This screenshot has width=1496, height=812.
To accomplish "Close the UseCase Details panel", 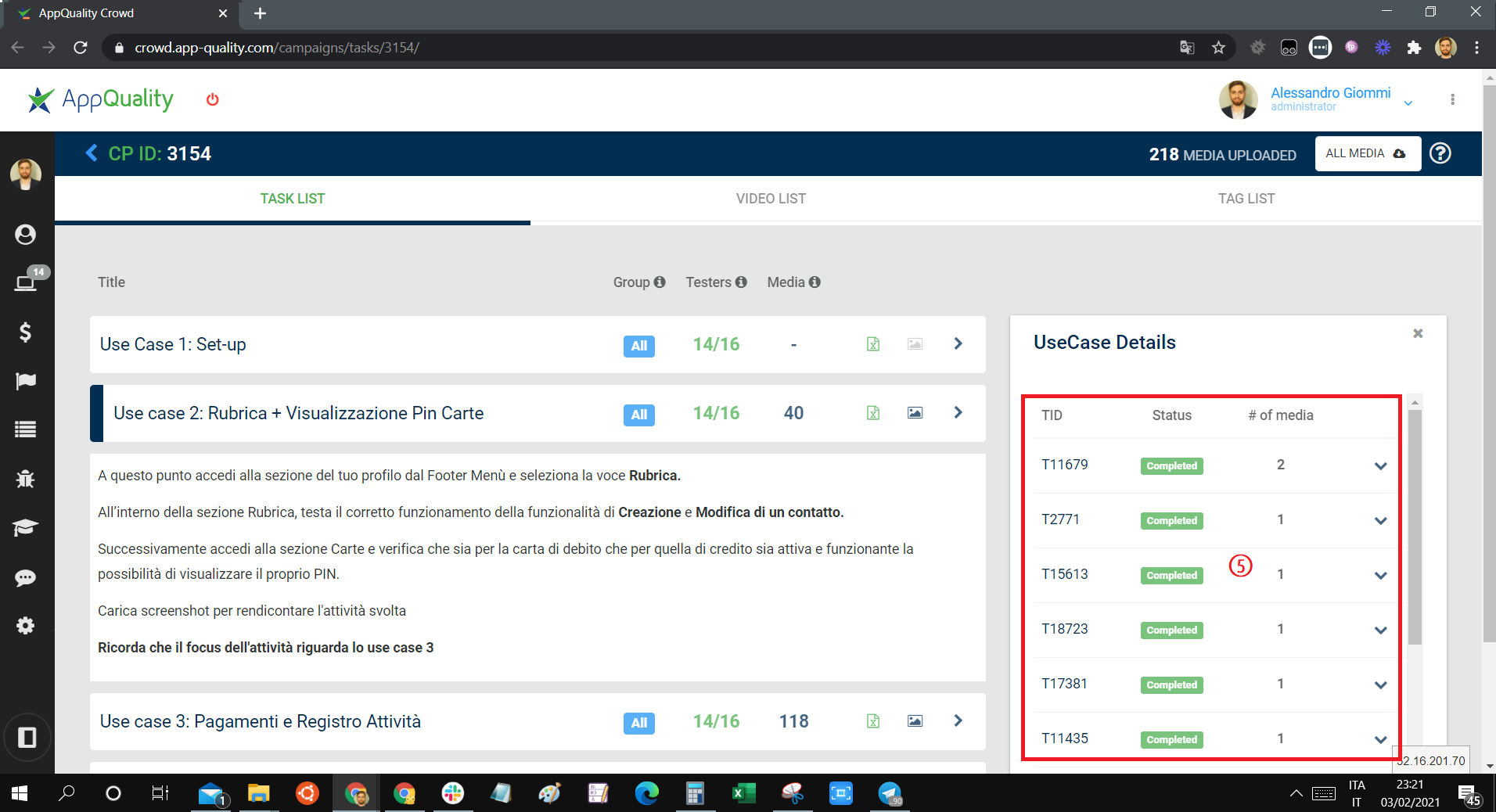I will (x=1418, y=333).
